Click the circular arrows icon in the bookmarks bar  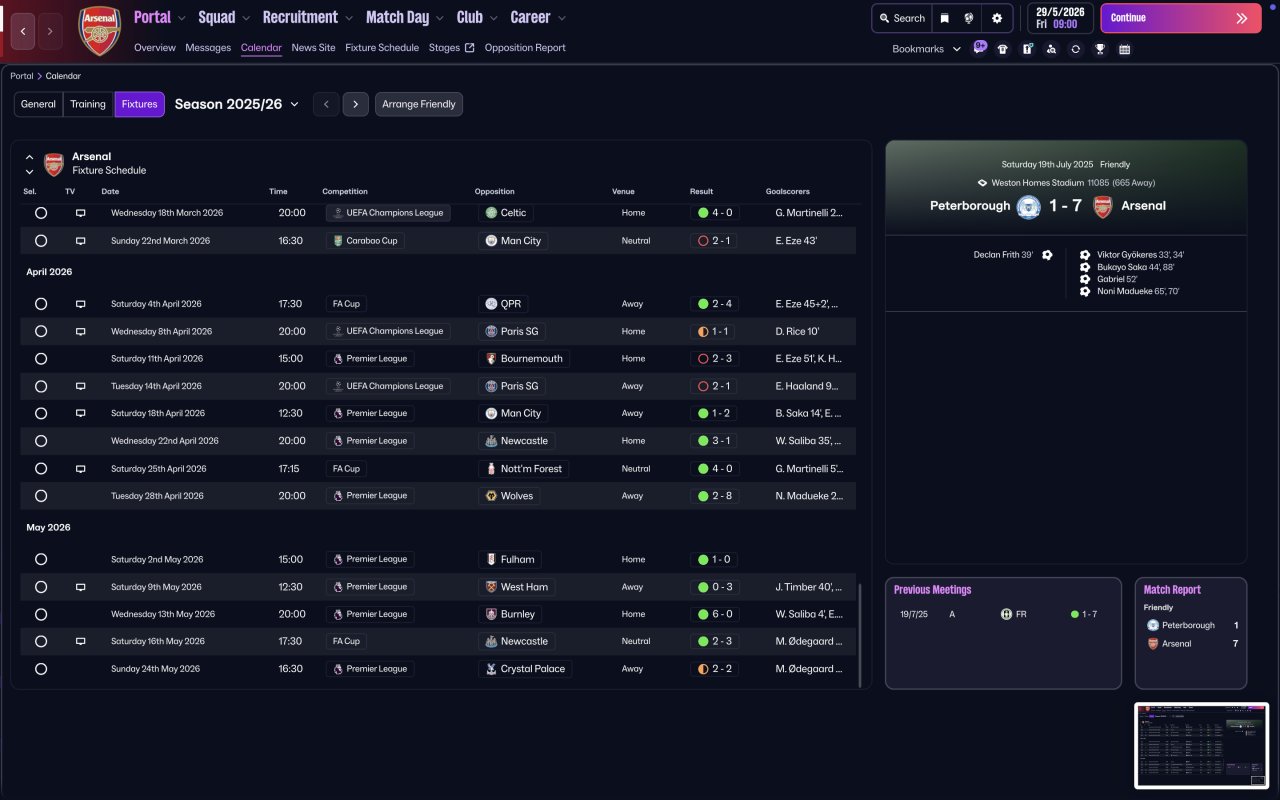(1075, 49)
